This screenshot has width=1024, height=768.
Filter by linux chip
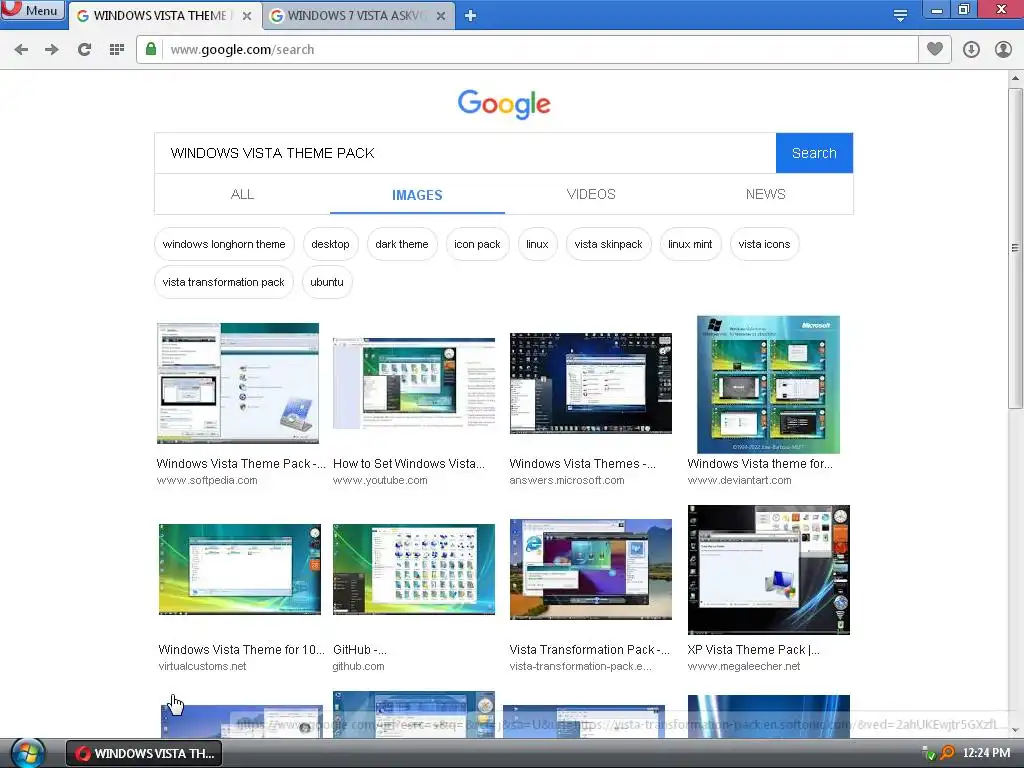point(537,244)
